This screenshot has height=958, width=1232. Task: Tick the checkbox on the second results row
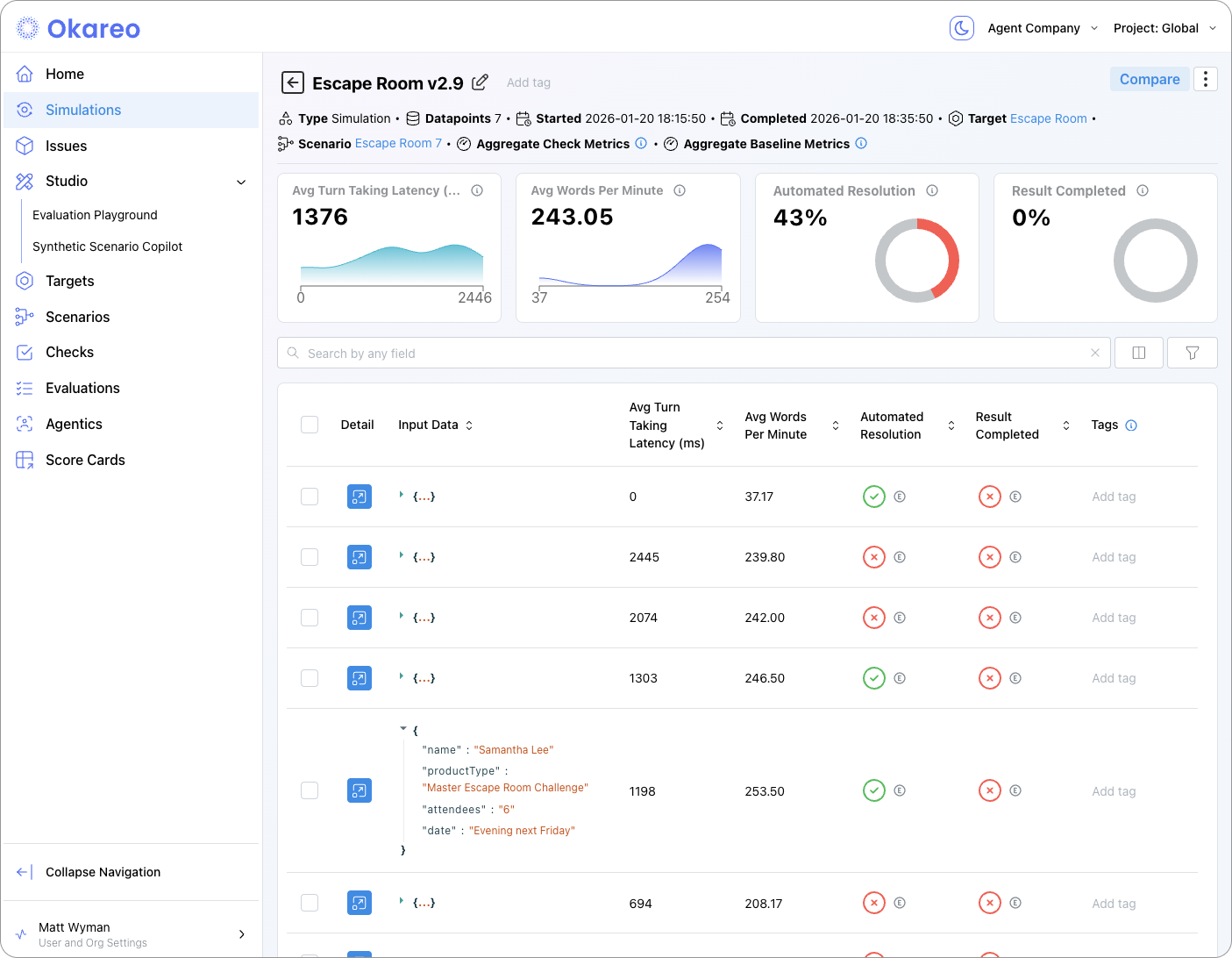(310, 556)
